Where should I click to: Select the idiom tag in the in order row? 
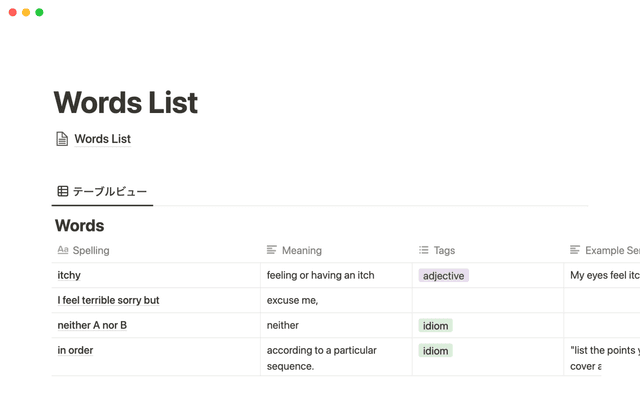435,351
